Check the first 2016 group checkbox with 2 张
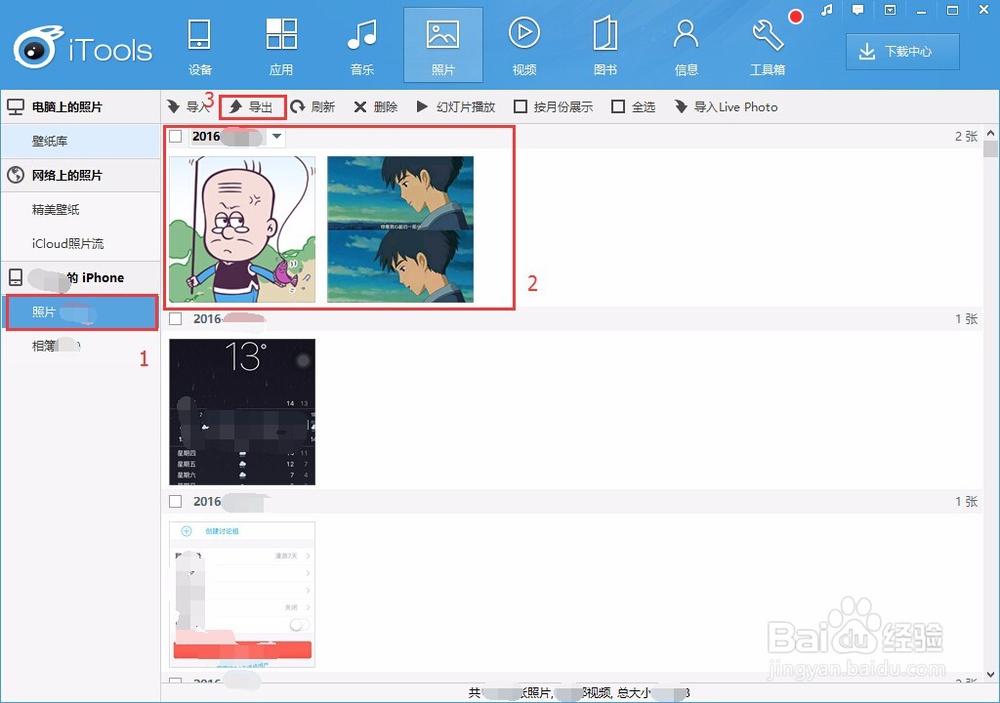The image size is (1000, 703). 175,136
